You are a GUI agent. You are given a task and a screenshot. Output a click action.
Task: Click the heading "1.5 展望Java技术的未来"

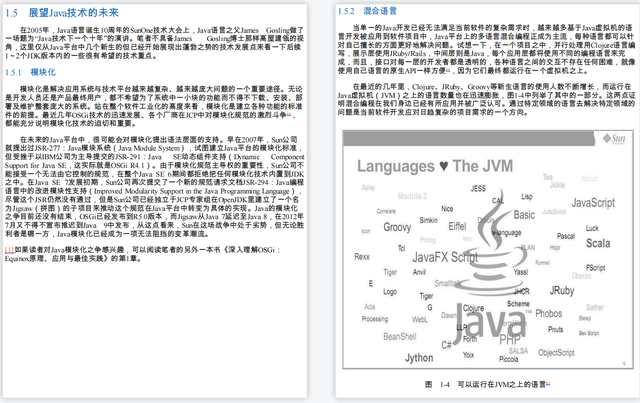pyautogui.click(x=62, y=13)
